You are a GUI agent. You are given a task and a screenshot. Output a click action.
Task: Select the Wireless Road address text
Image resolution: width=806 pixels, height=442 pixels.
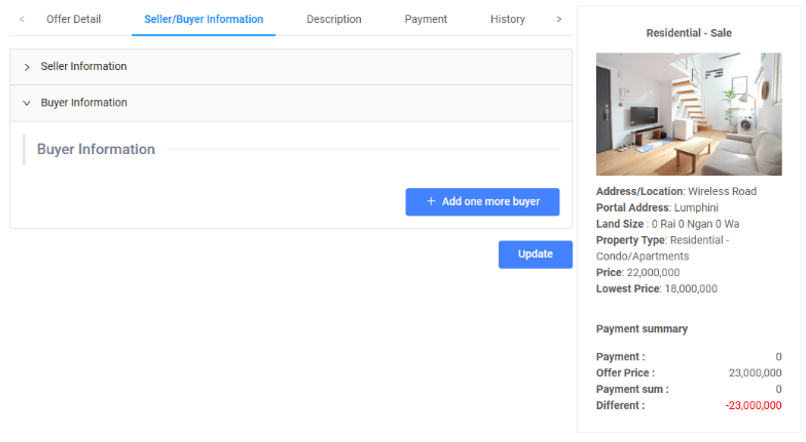point(722,191)
